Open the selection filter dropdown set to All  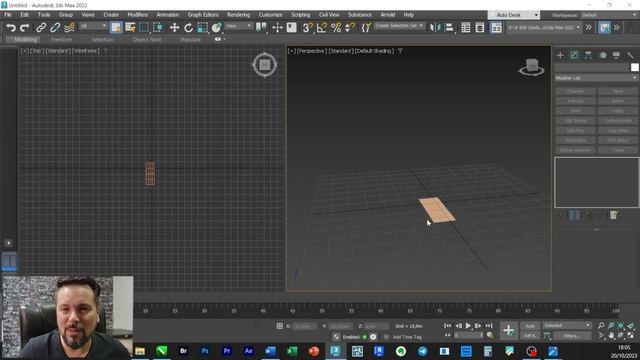tap(93, 26)
